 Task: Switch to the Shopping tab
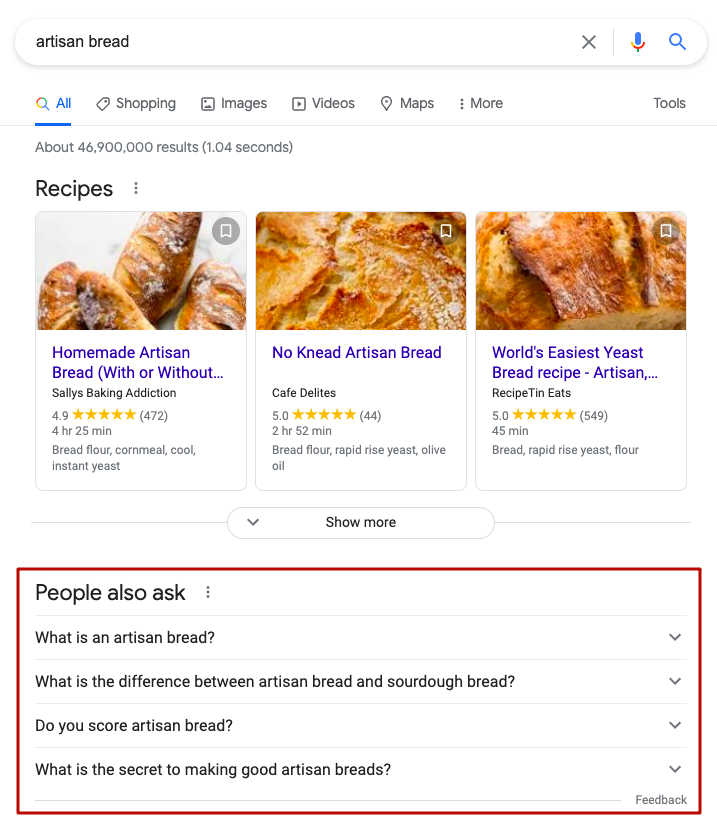point(136,103)
